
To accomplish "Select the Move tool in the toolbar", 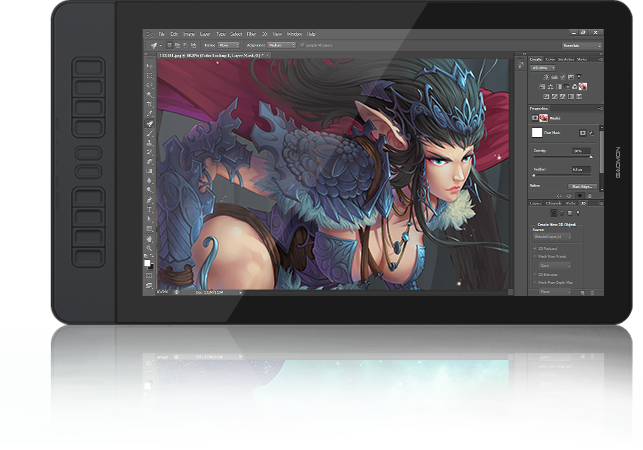I will (x=150, y=65).
